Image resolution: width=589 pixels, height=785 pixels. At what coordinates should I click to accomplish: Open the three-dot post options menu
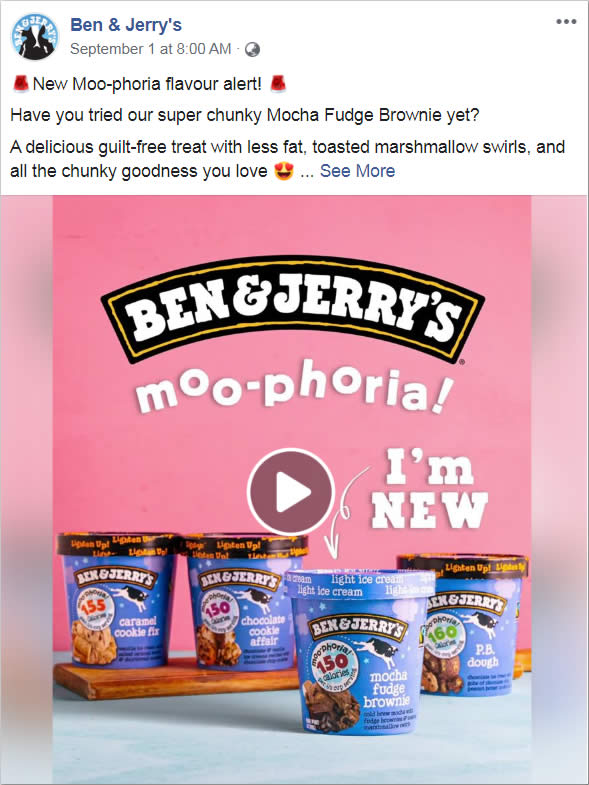pyautogui.click(x=566, y=22)
